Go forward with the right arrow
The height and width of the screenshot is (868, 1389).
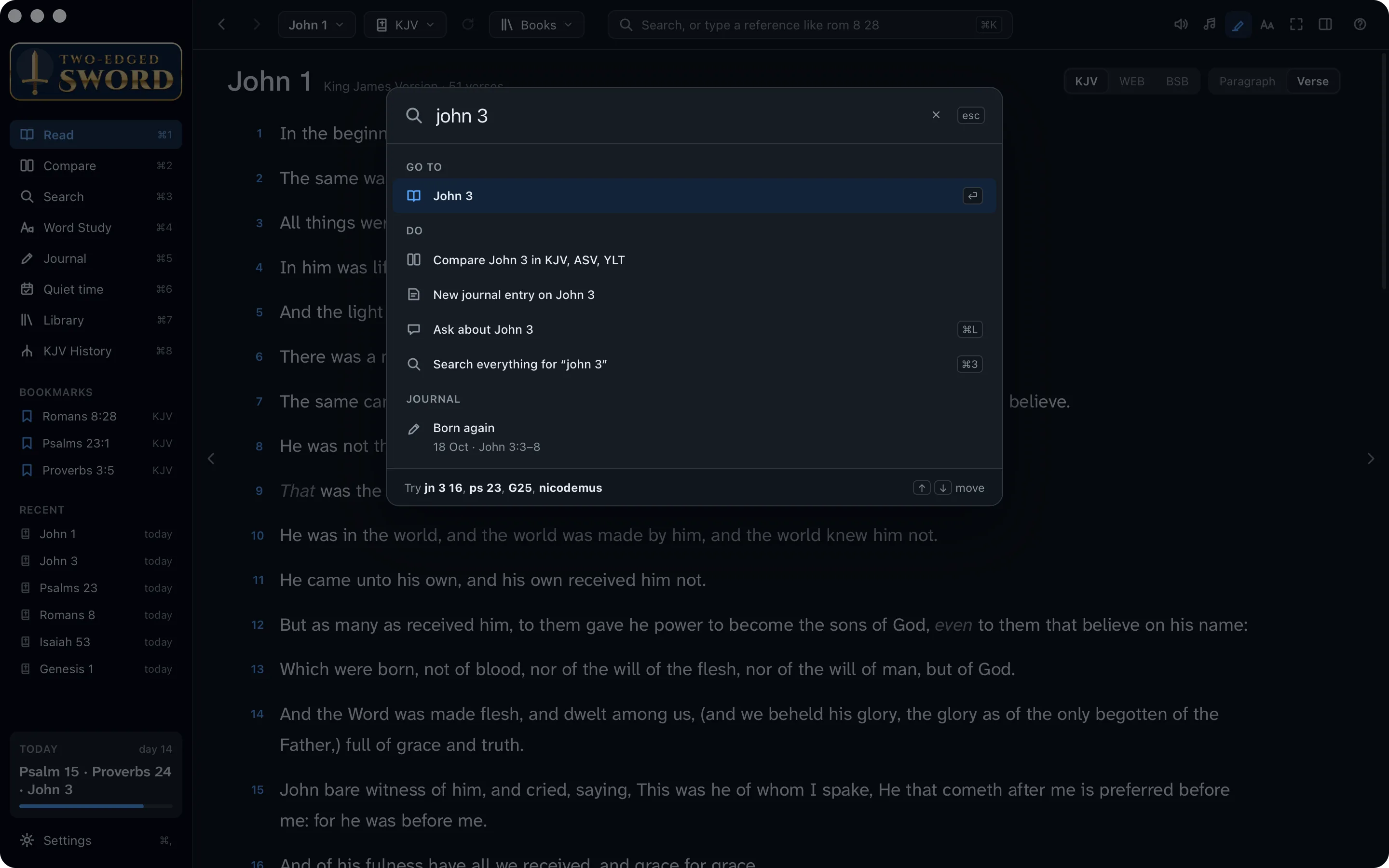coord(257,25)
